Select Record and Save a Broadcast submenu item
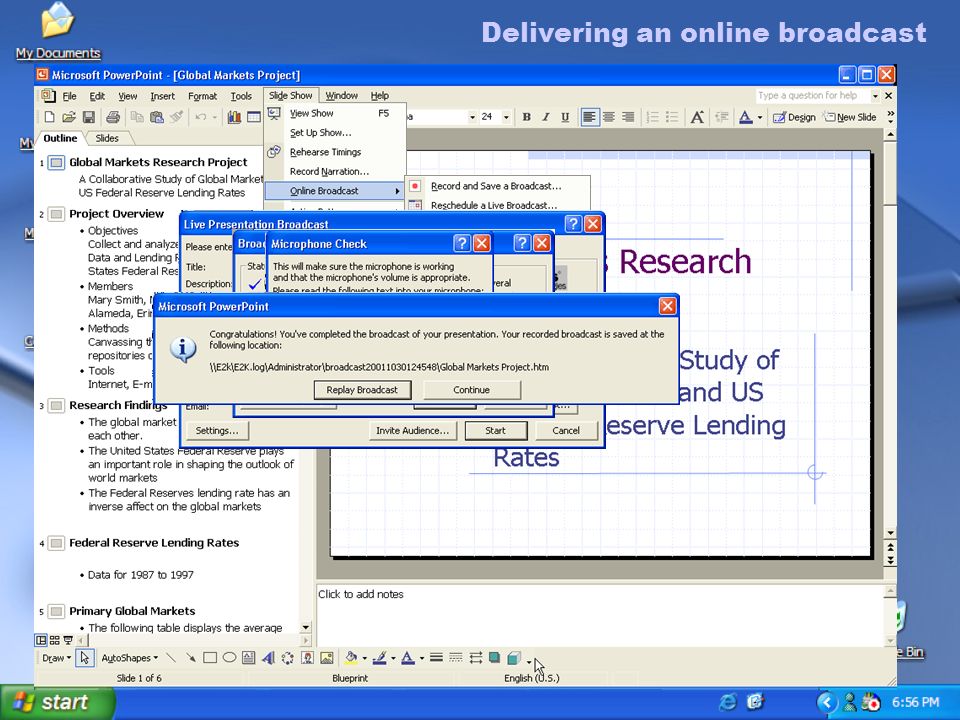This screenshot has height=720, width=960. [x=497, y=186]
